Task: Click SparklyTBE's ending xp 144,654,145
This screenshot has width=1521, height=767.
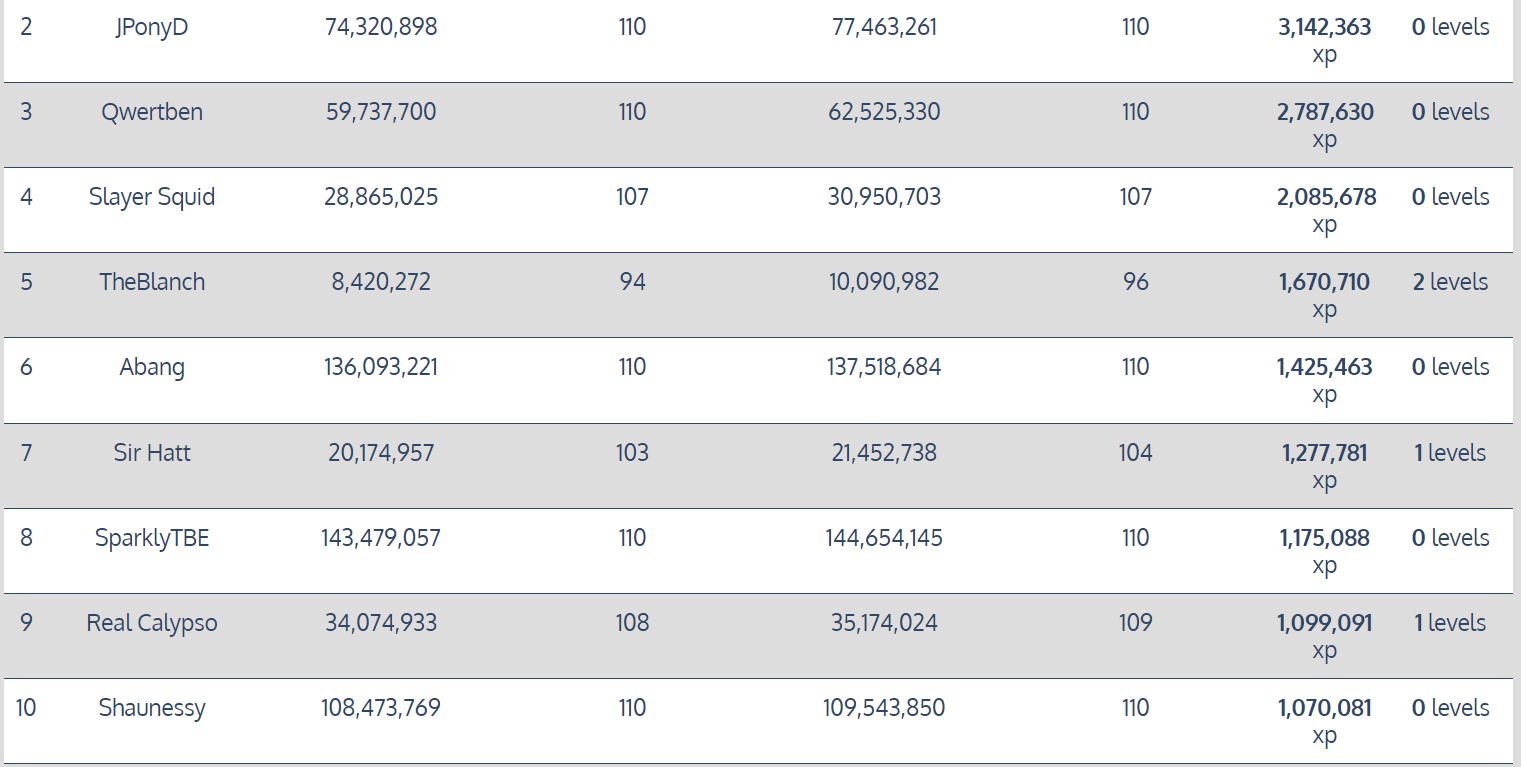Action: pos(884,538)
